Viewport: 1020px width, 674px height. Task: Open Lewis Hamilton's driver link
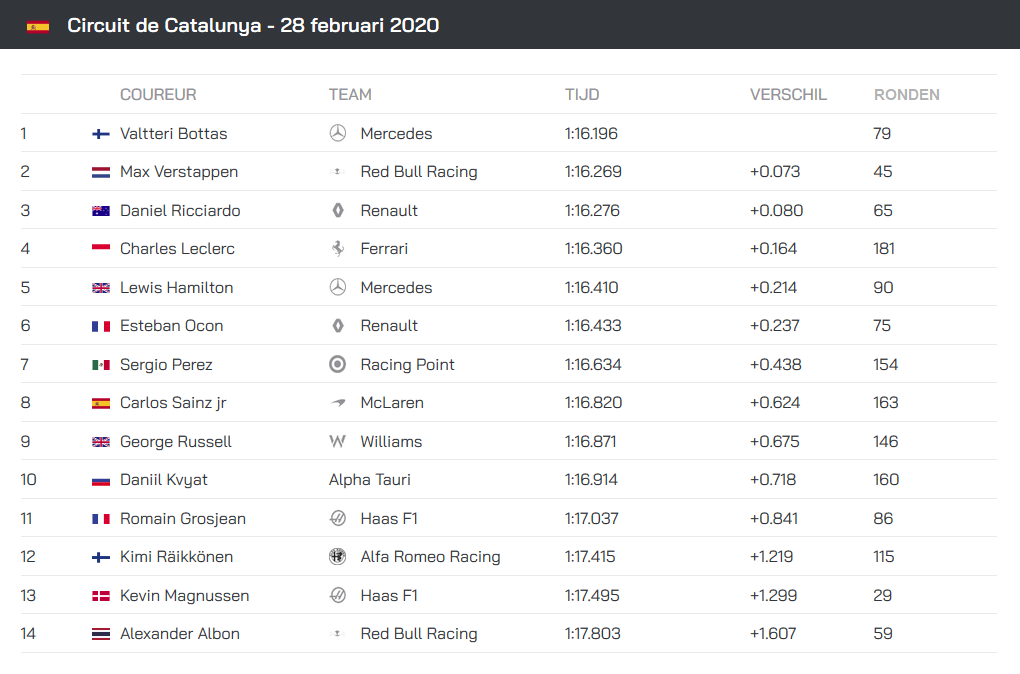pyautogui.click(x=176, y=288)
